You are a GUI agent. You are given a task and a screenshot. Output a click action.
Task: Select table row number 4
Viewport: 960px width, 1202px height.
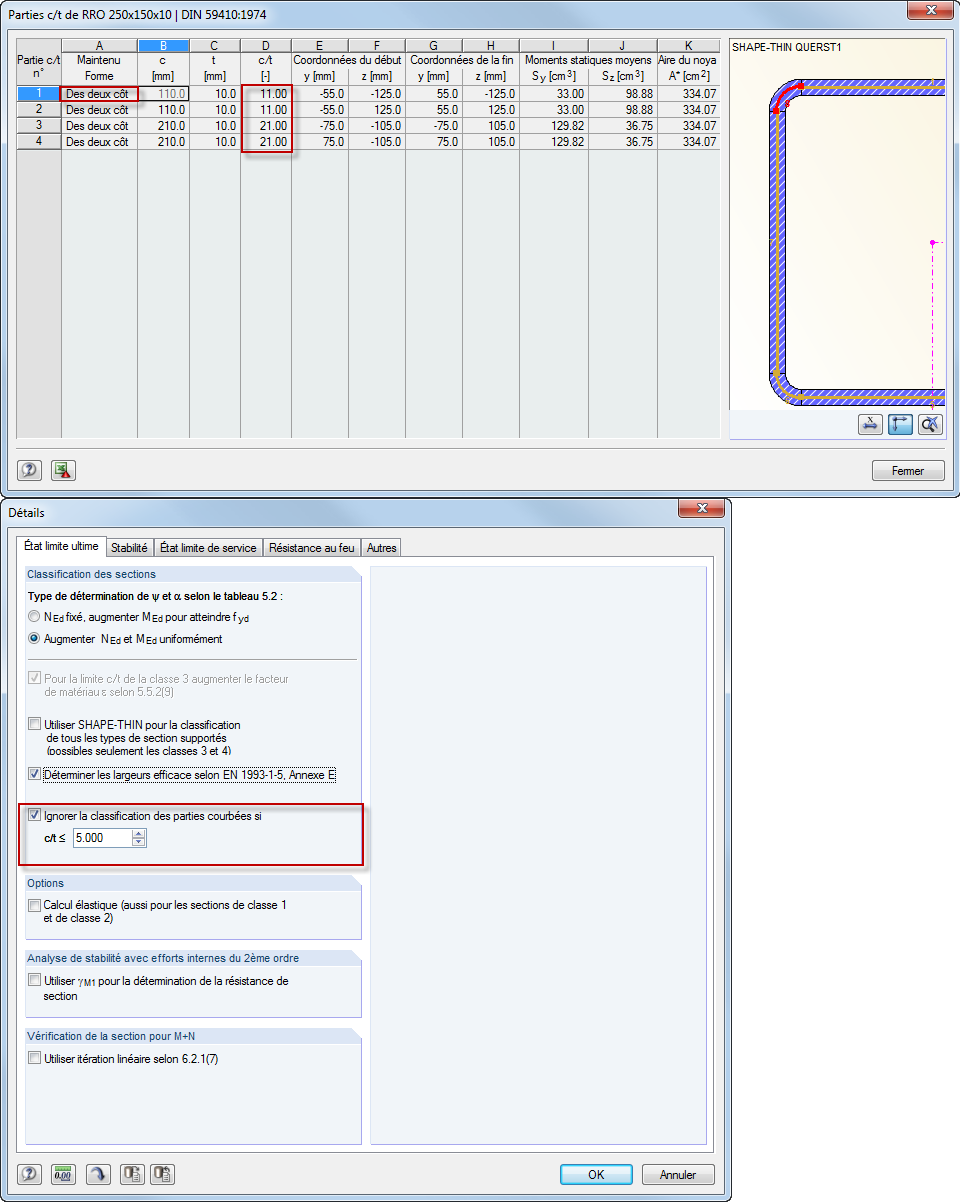click(38, 142)
